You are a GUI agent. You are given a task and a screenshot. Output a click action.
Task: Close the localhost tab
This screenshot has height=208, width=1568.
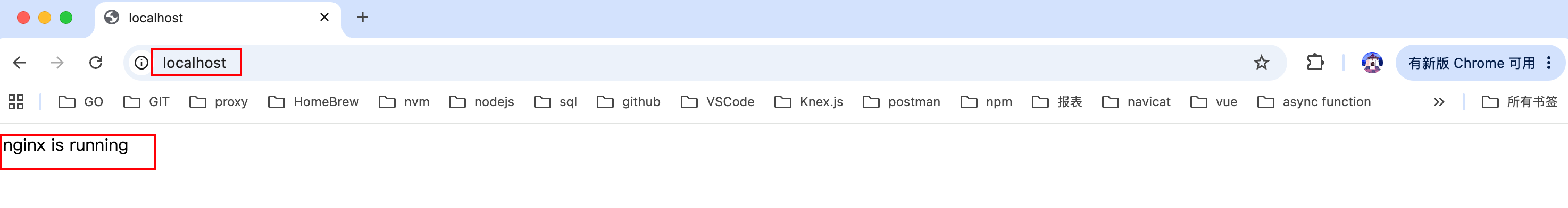(x=324, y=17)
